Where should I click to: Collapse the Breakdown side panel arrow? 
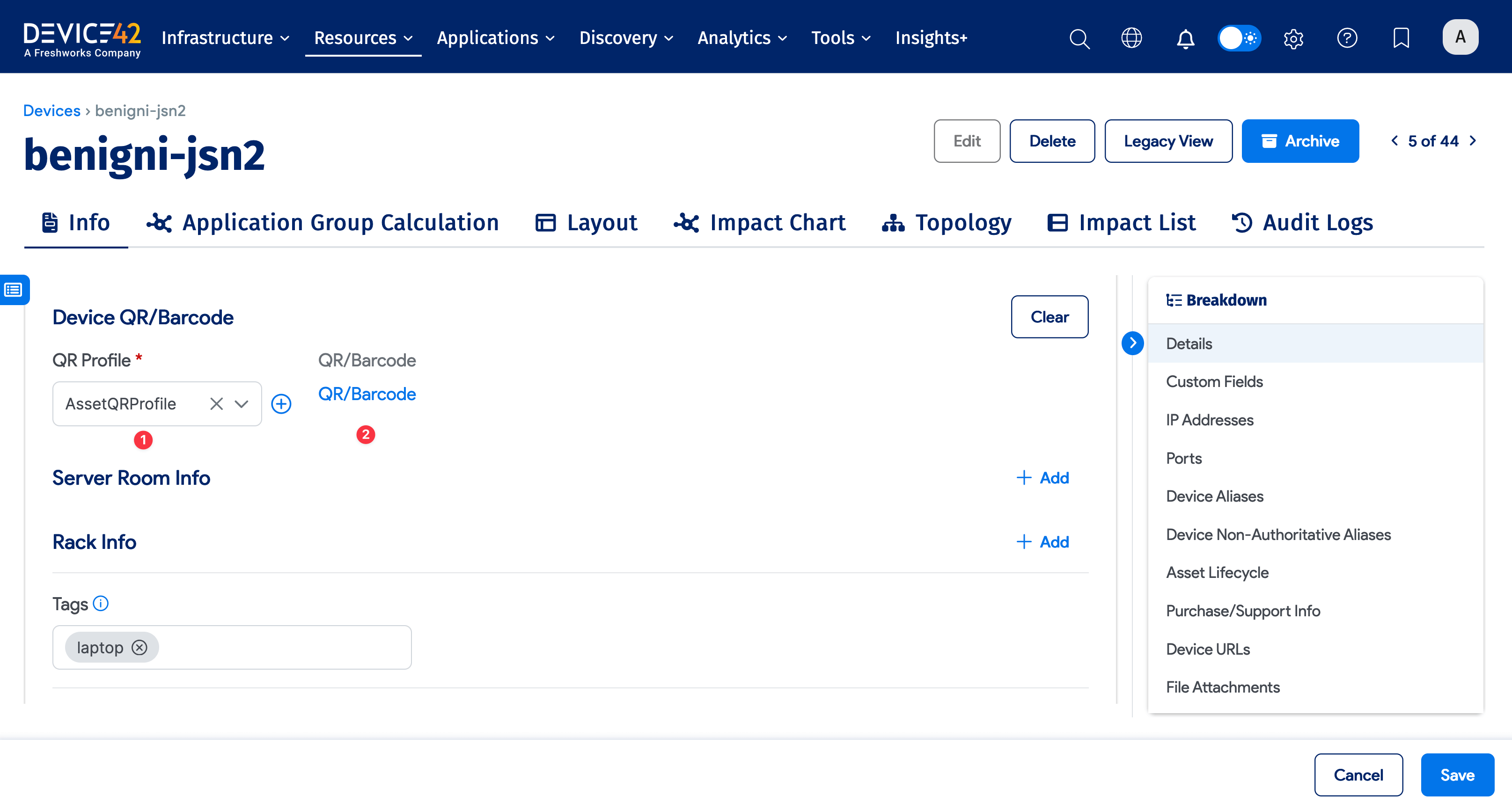(x=1132, y=343)
